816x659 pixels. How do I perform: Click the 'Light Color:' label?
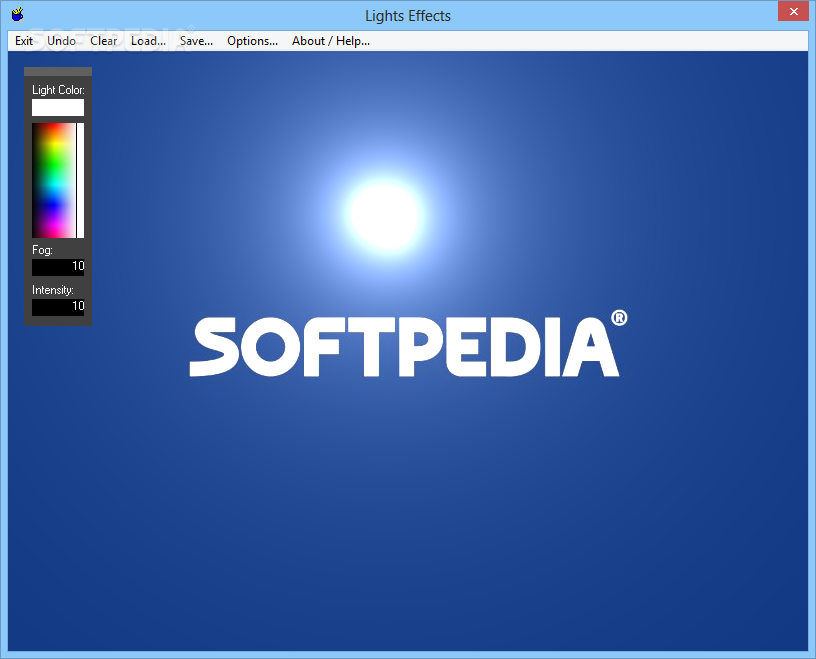(x=58, y=90)
